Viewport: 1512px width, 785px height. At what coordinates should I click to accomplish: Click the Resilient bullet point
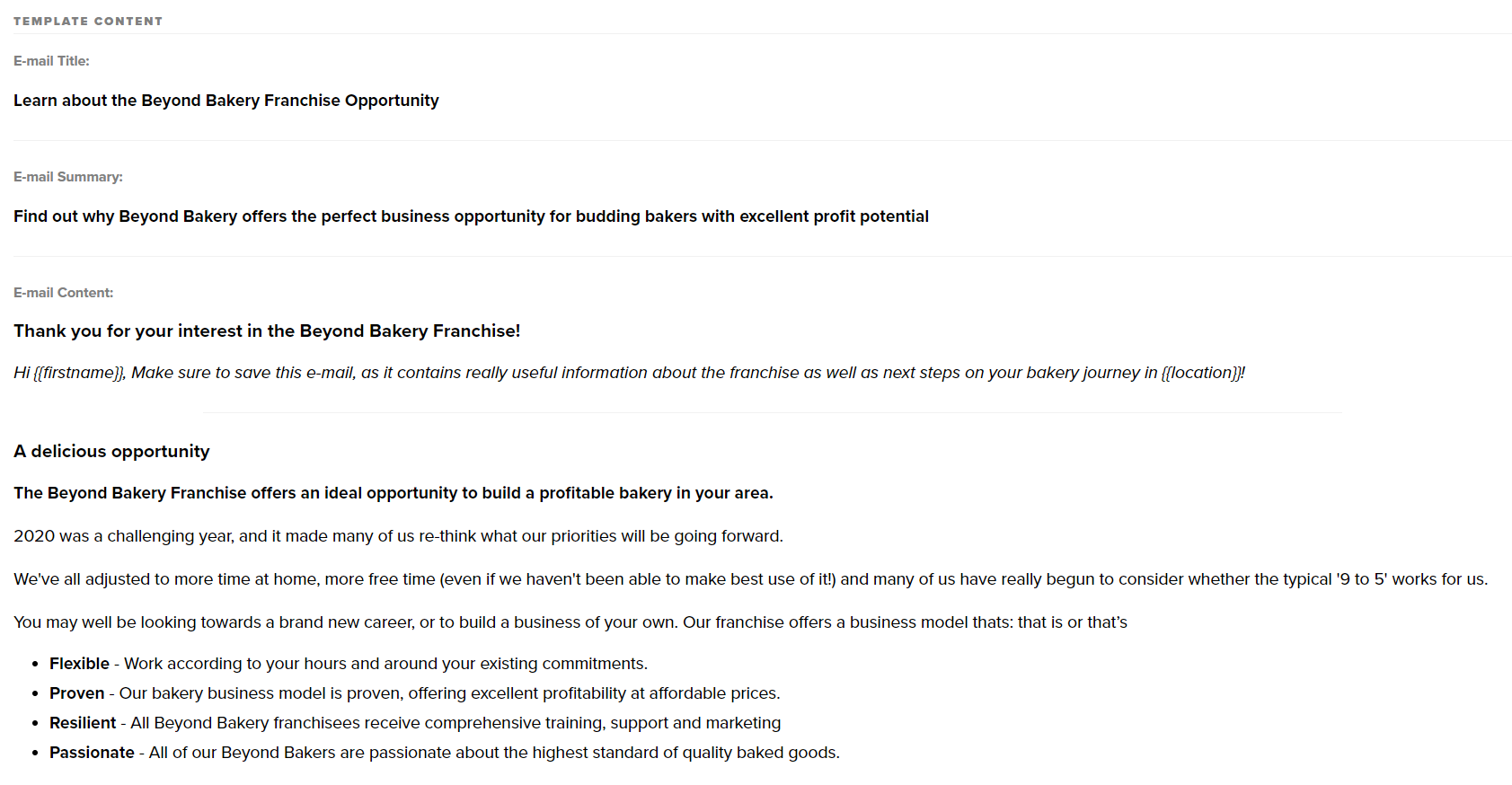click(x=415, y=723)
